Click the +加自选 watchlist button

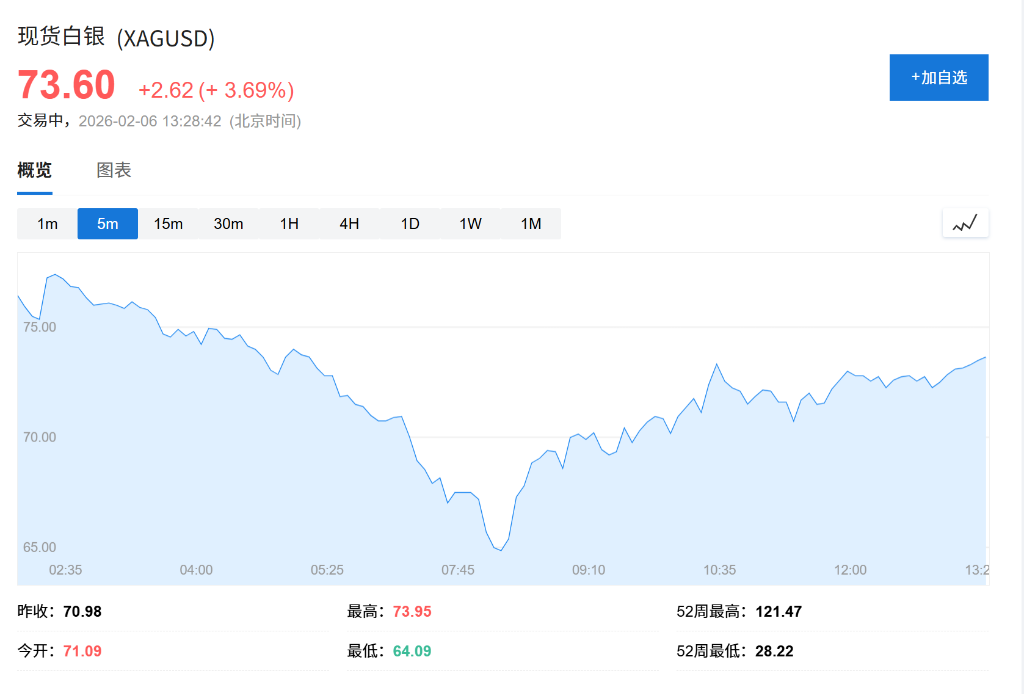(938, 77)
